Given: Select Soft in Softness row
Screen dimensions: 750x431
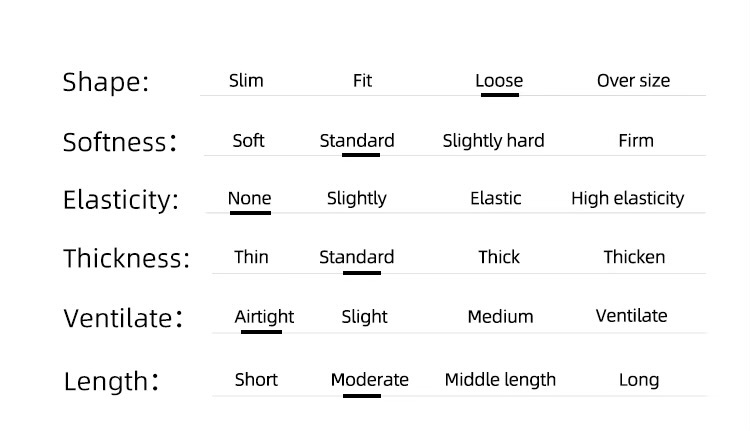Looking at the screenshot, I should point(248,140).
